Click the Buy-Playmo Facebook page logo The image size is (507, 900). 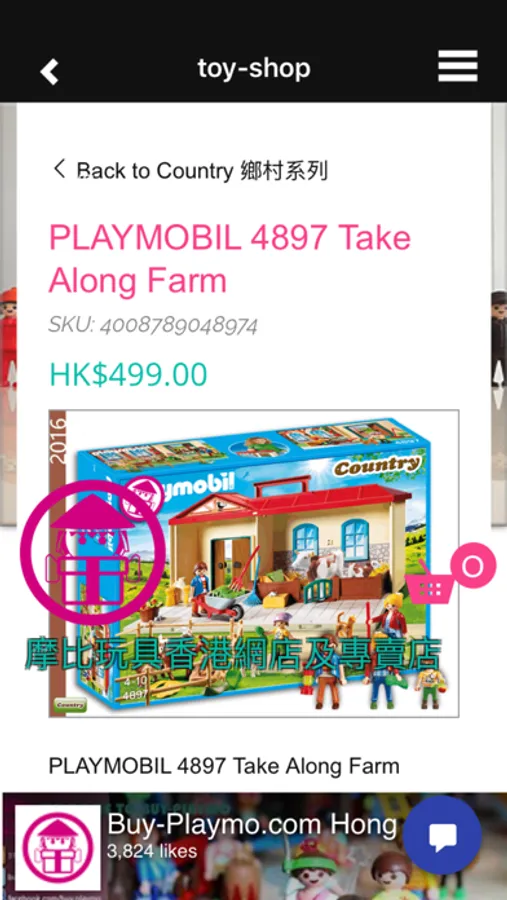pyautogui.click(x=57, y=847)
